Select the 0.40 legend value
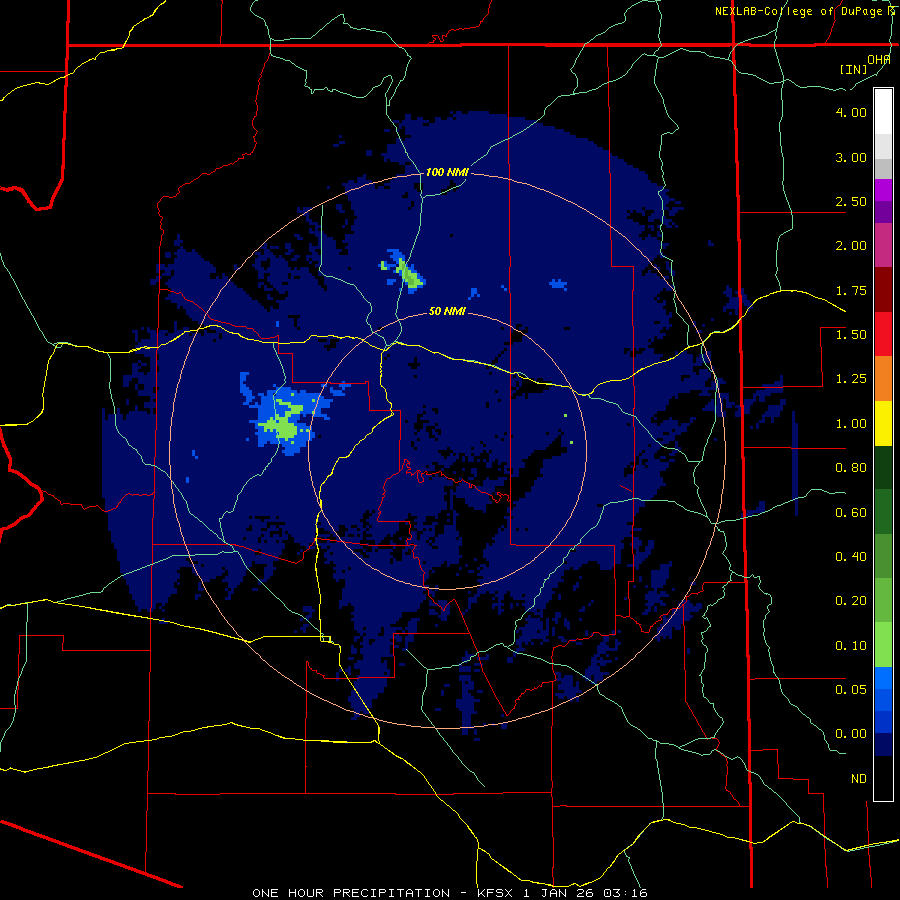The width and height of the screenshot is (900, 900). pyautogui.click(x=851, y=557)
